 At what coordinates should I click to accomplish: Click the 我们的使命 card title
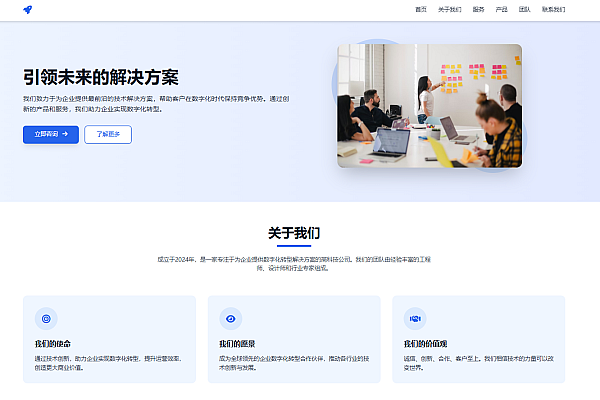point(53,344)
